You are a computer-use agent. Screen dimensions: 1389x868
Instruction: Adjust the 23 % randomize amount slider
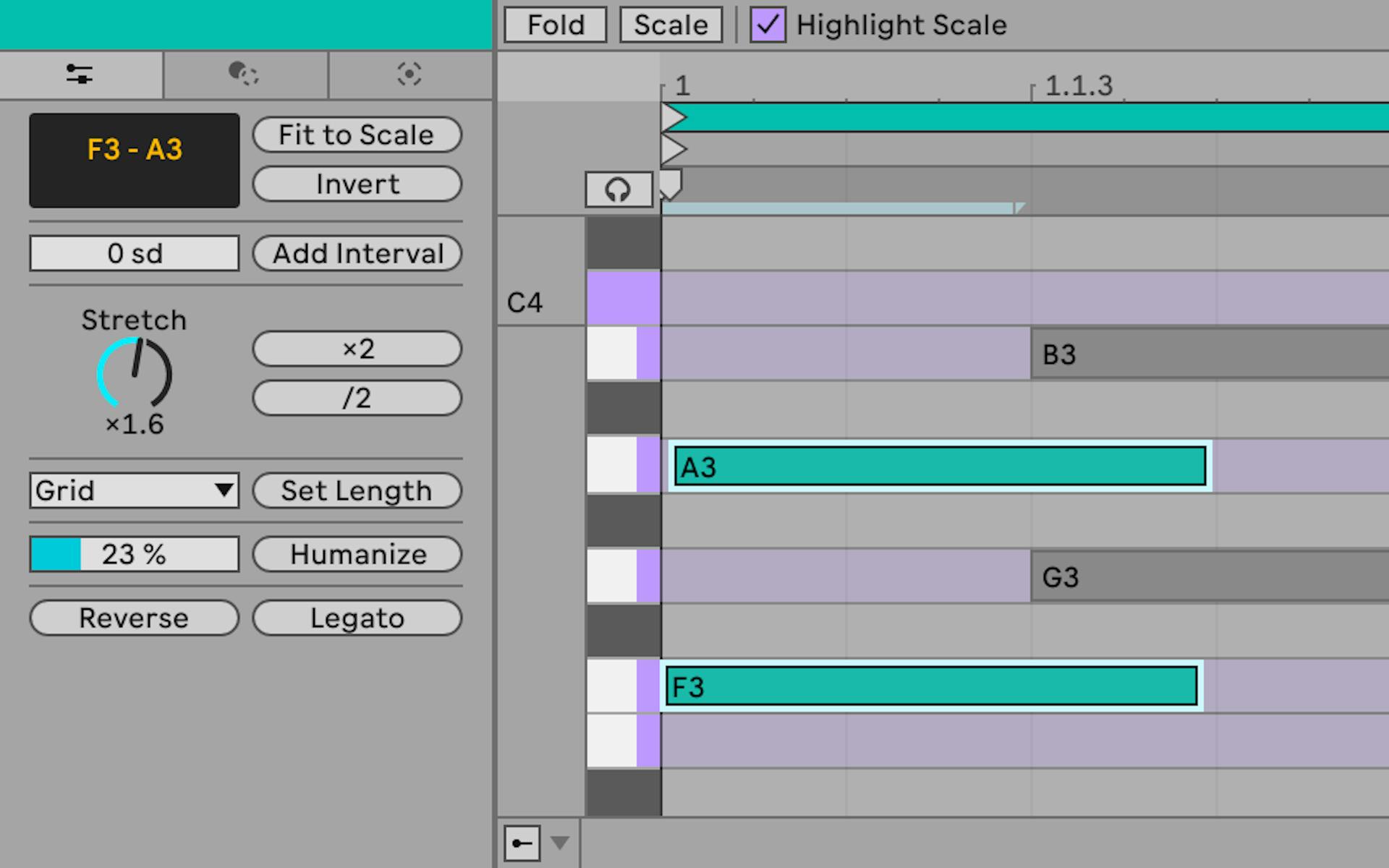[134, 554]
